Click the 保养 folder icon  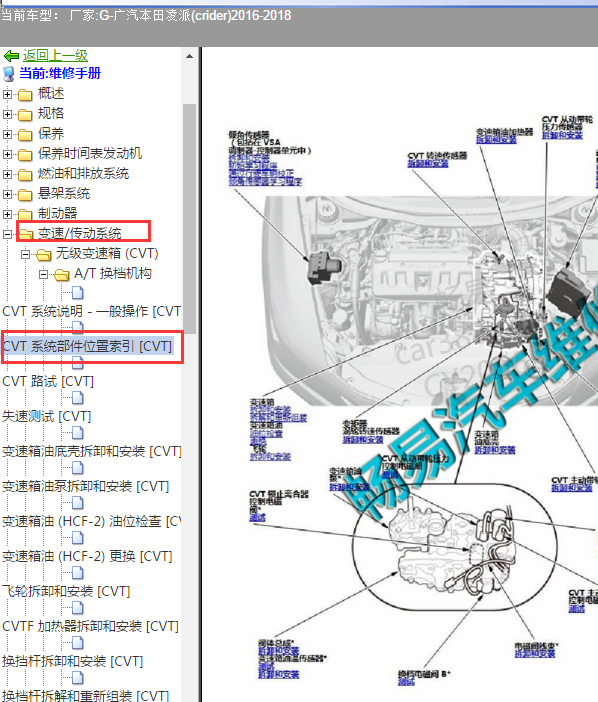[25, 134]
